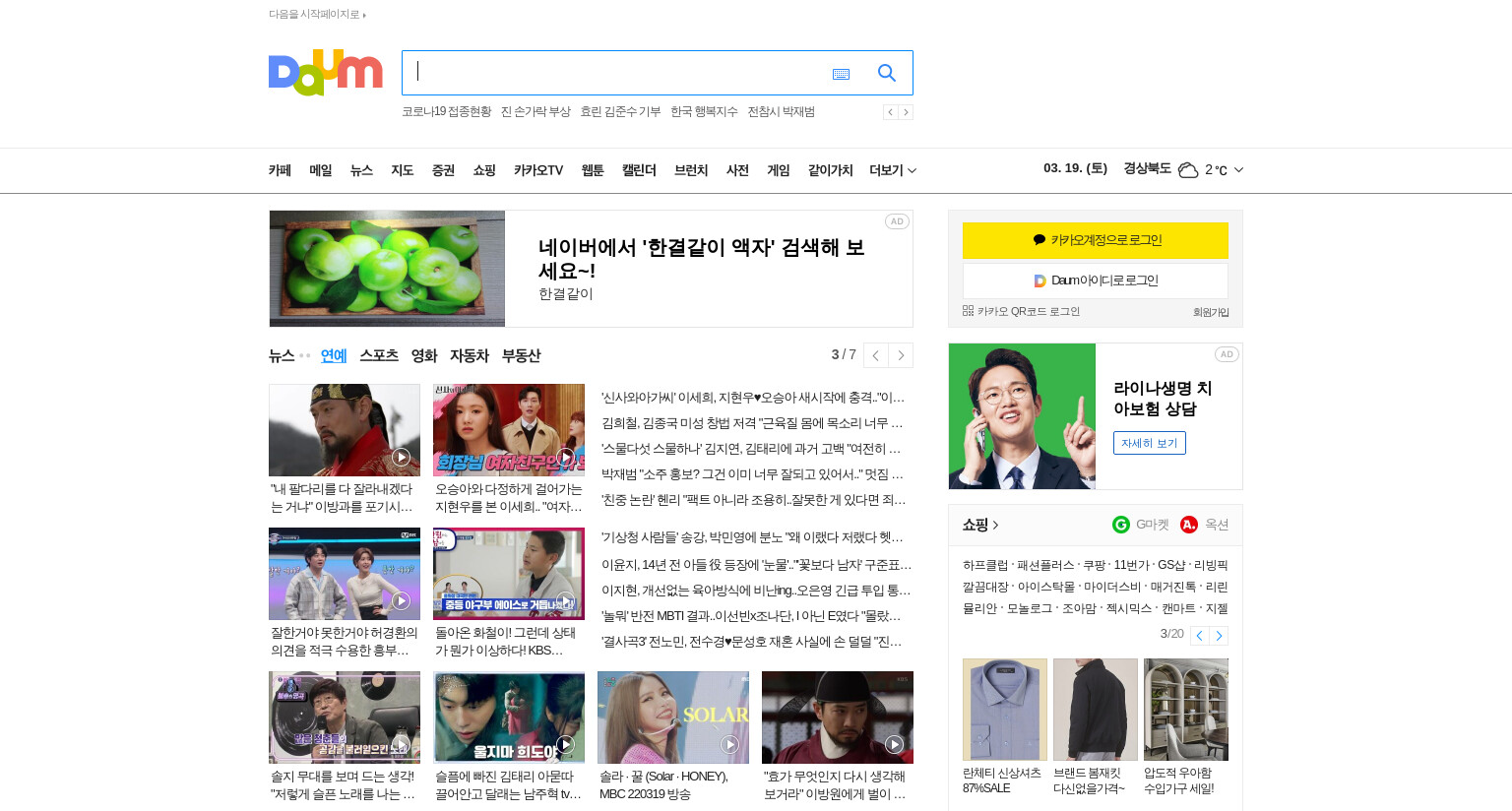Open headline '기상청 사람들' 송강, 박민영
Viewport: 1512px width, 811px height.
pyautogui.click(x=753, y=537)
